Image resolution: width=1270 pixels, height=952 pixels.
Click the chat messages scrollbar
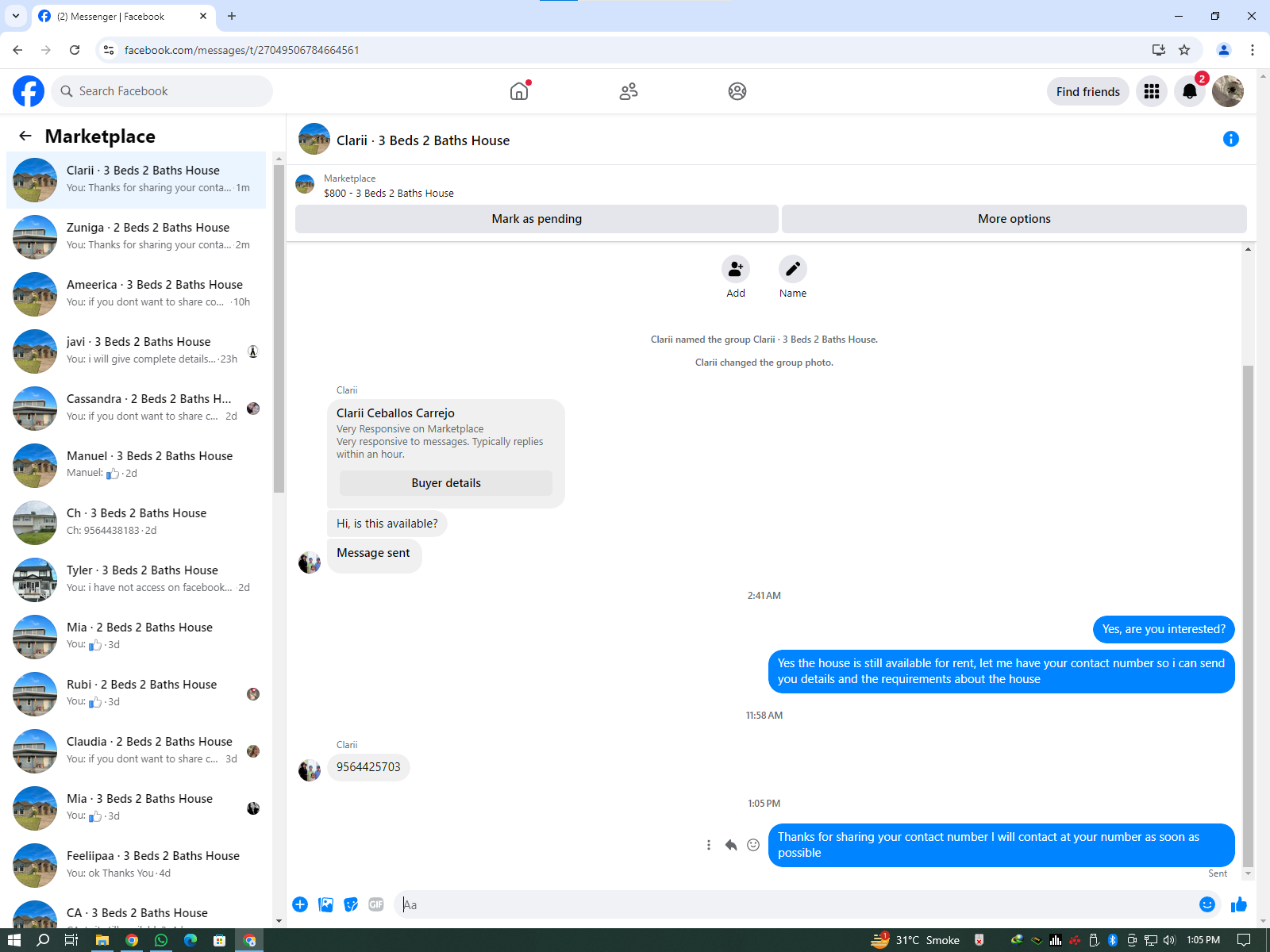pos(1248,616)
